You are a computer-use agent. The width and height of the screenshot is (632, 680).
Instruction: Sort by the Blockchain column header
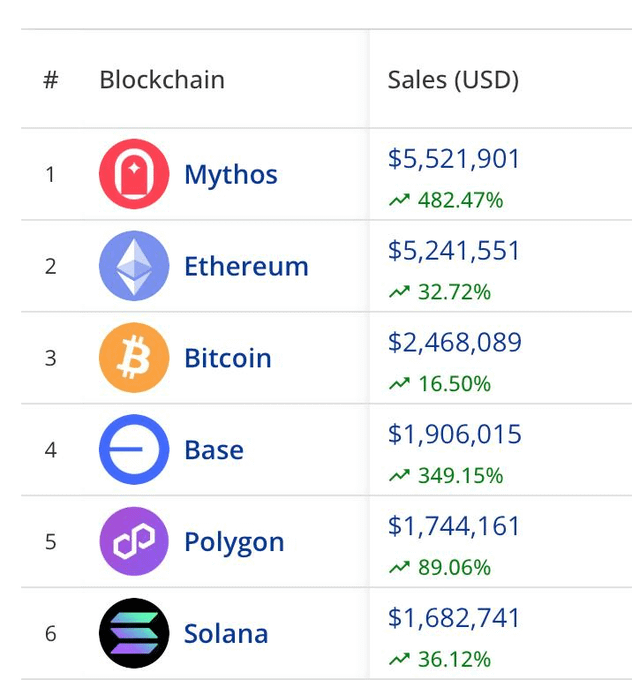click(162, 80)
